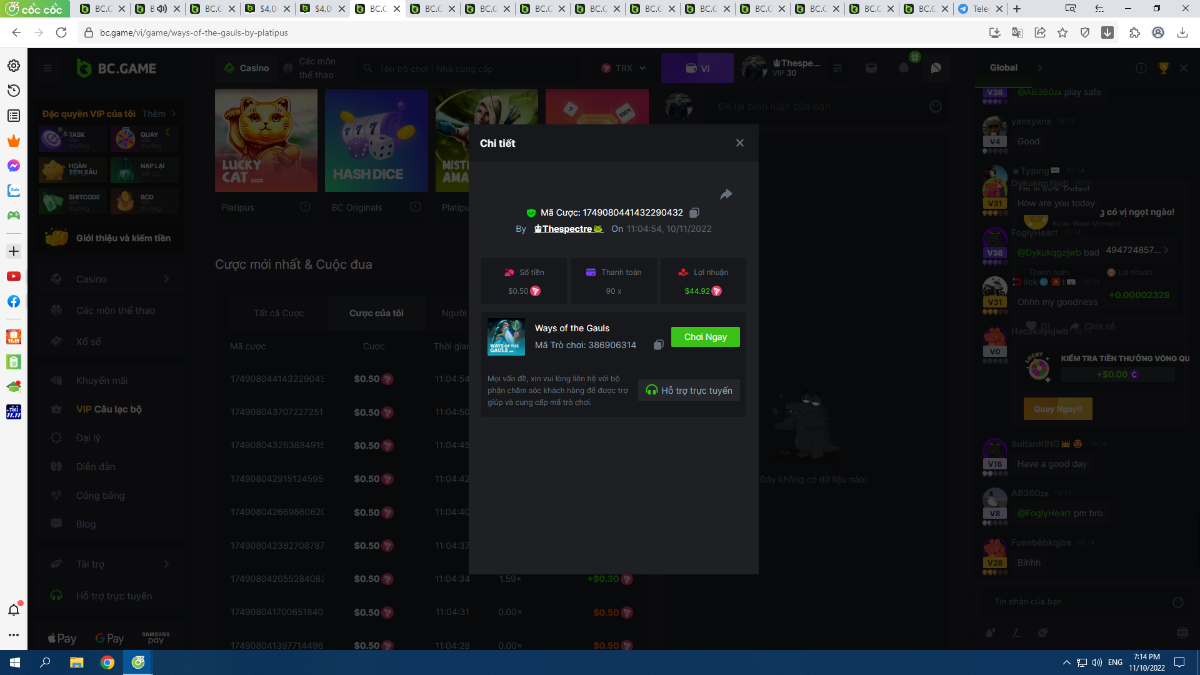The width and height of the screenshot is (1200, 675).
Task: Open Hỗ trợ trực tuyến support button
Action: click(689, 390)
